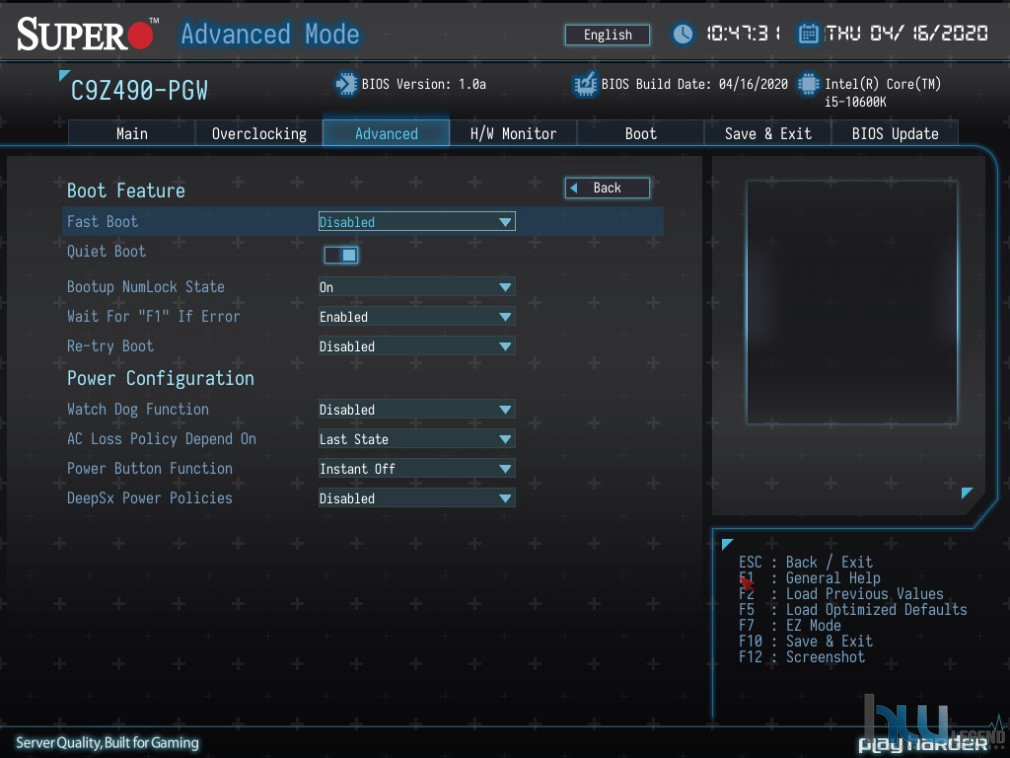Open the Re-try Boot dropdown
Screen dimensions: 1010x758
pyautogui.click(x=417, y=346)
